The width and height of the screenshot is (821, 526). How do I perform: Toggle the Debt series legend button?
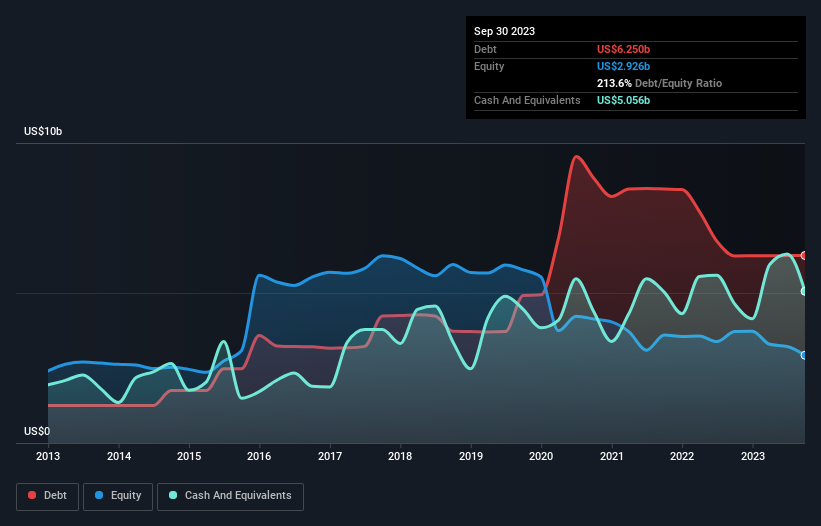pyautogui.click(x=48, y=496)
